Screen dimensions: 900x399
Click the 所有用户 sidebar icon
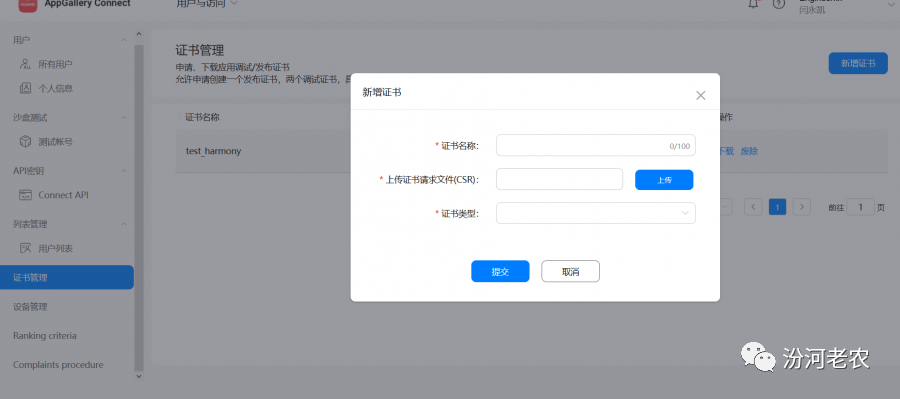click(x=25, y=64)
